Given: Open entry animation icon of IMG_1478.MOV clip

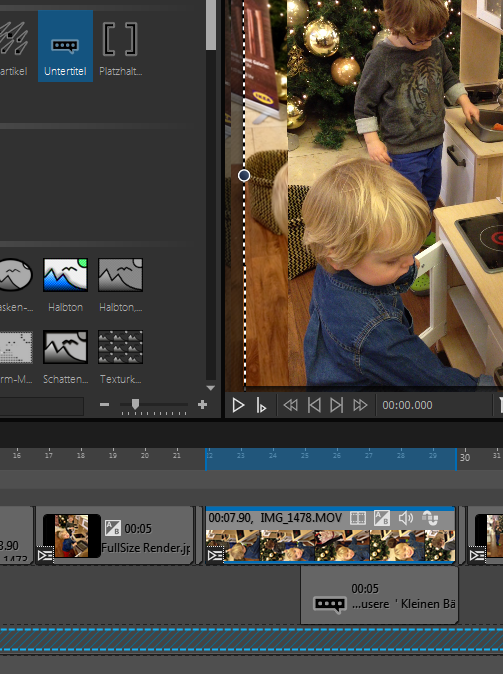Looking at the screenshot, I should 215,555.
